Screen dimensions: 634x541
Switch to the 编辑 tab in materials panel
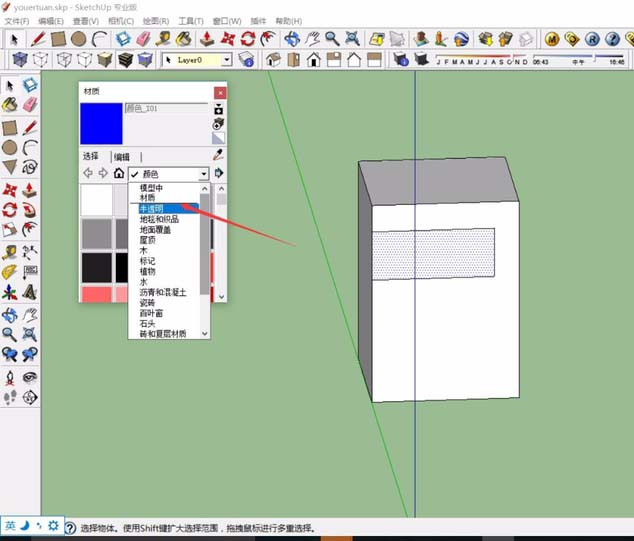point(121,157)
